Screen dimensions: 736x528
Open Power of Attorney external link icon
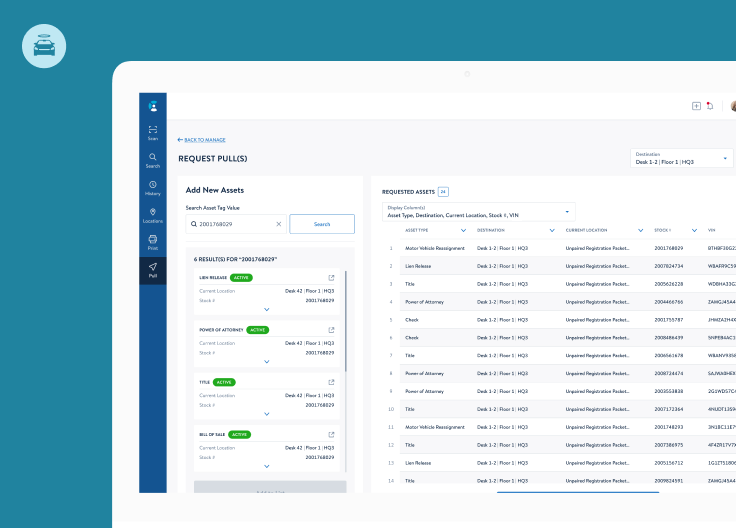[332, 329]
